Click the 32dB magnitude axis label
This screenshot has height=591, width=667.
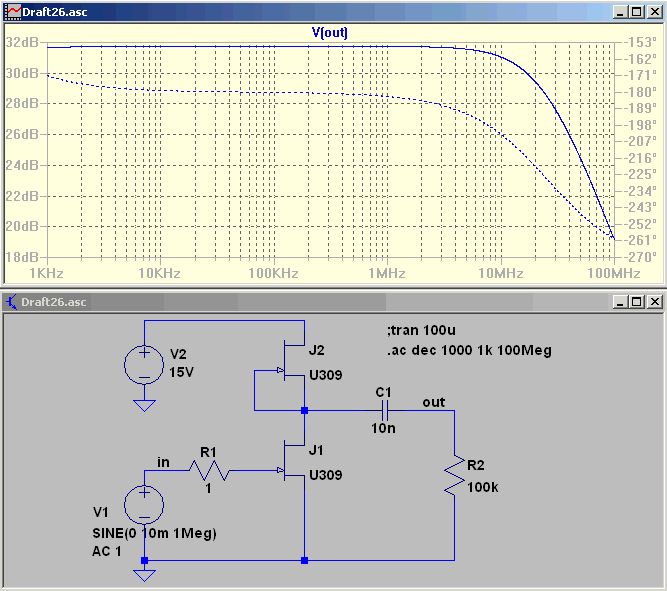22,43
